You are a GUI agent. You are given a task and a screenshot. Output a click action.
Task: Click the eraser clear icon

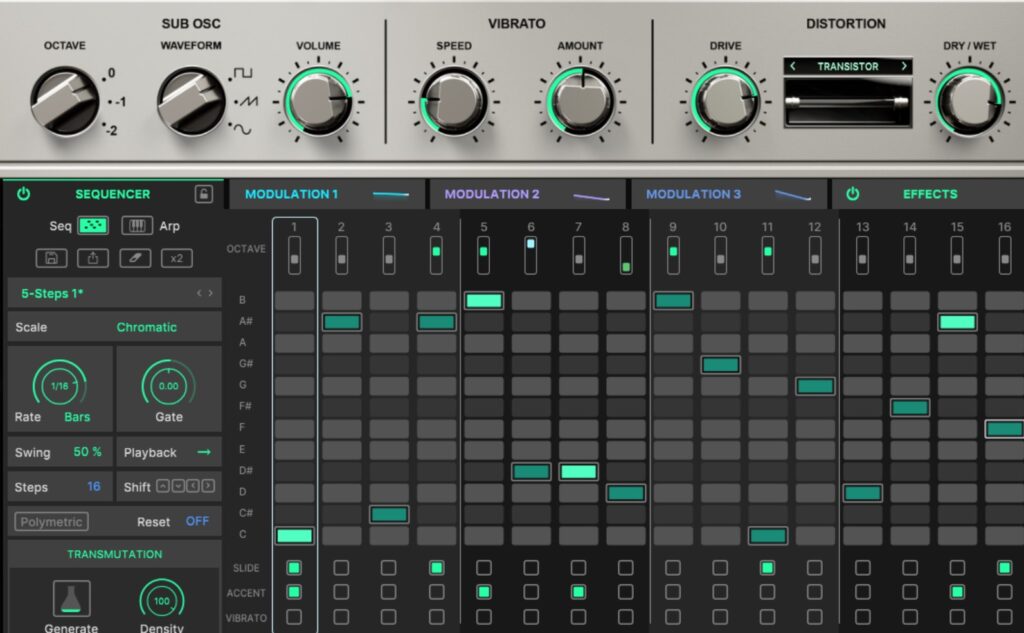tap(135, 258)
